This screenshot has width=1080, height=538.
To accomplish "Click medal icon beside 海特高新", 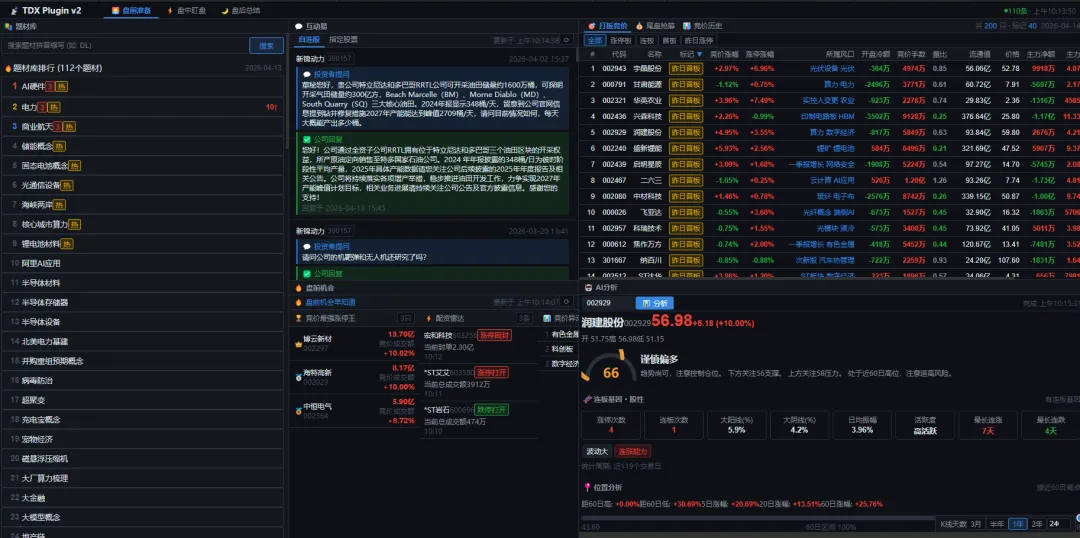I will 298,376.
